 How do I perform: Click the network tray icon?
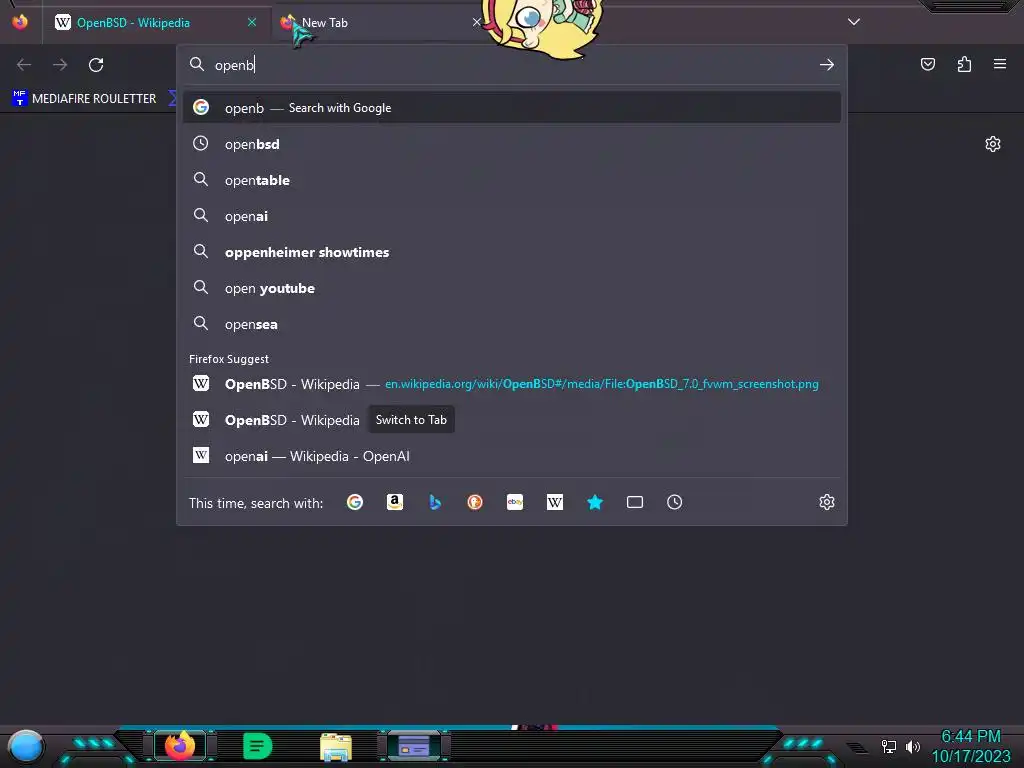coord(888,746)
